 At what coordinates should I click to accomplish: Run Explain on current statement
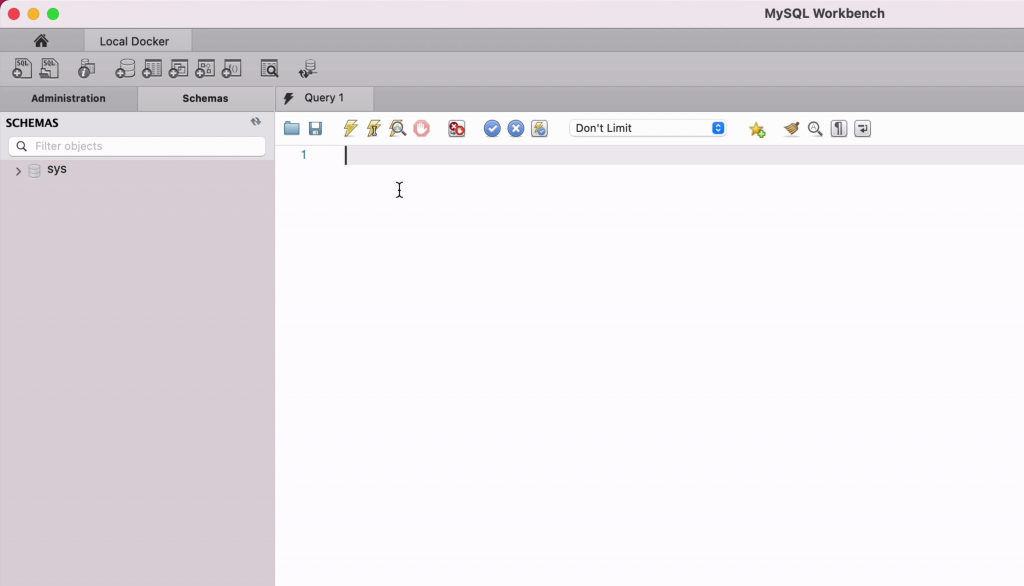[397, 128]
